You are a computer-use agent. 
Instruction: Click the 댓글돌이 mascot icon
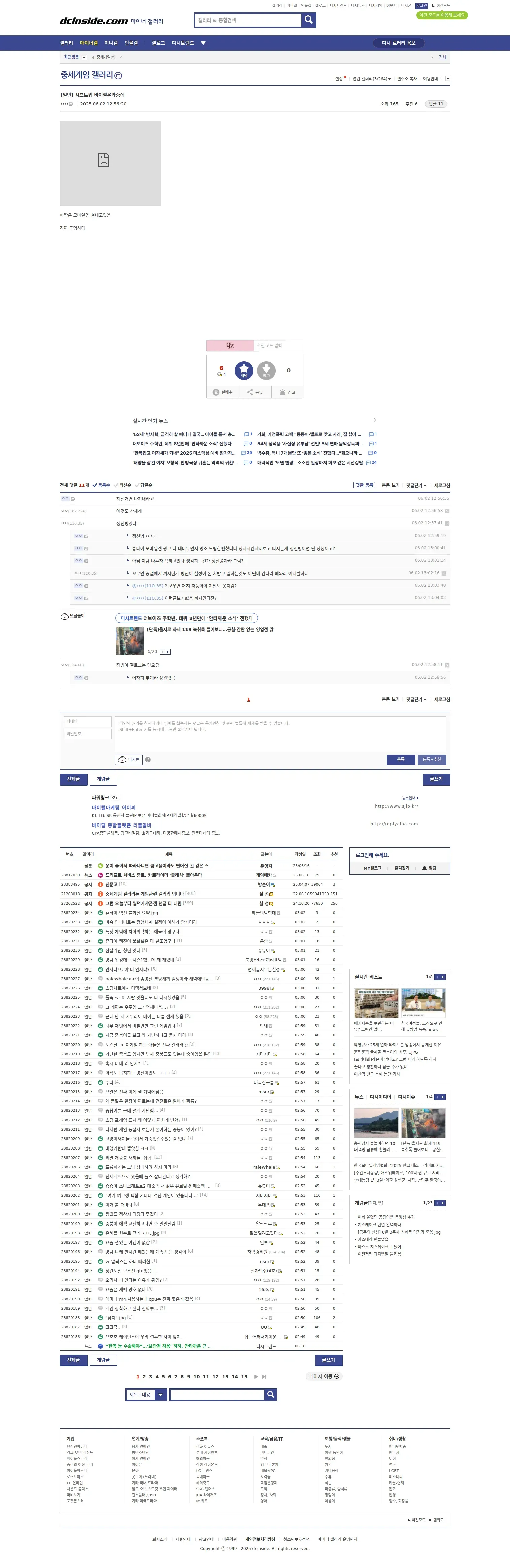click(65, 616)
